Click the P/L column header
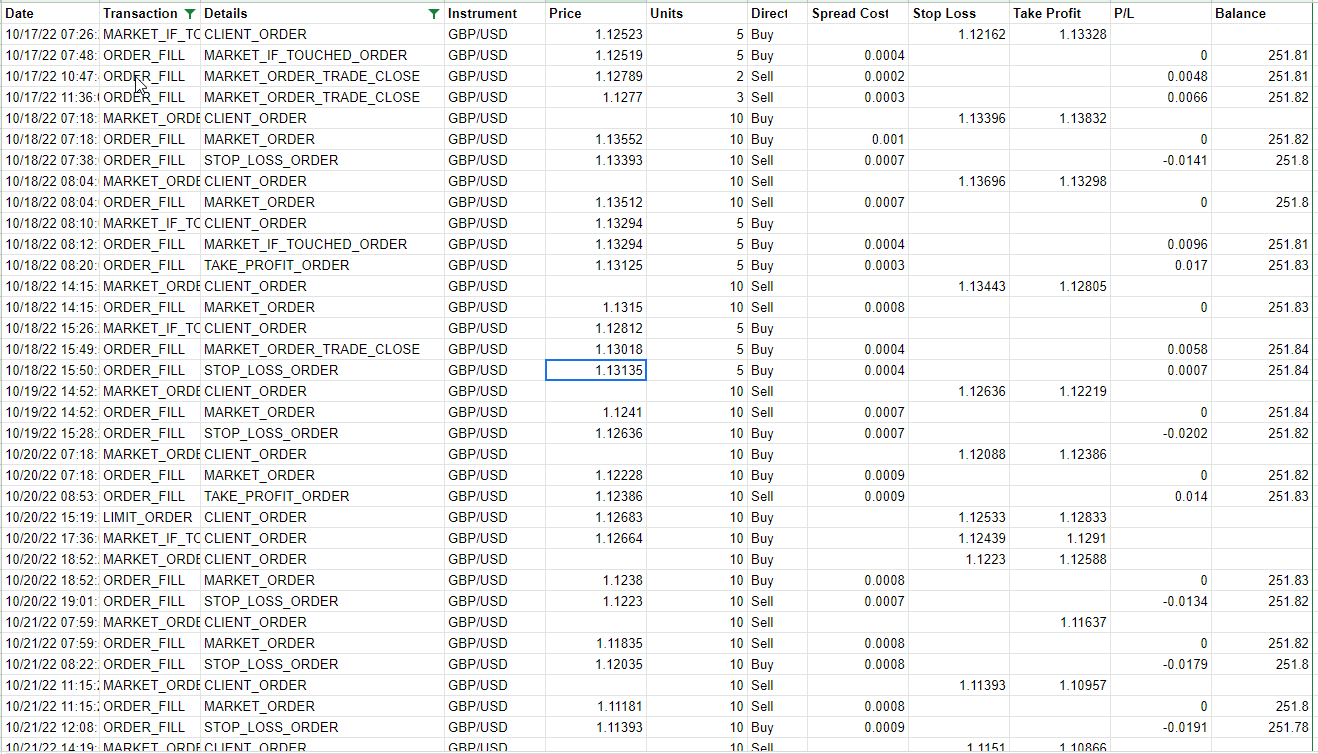1318x754 pixels. tap(1161, 14)
